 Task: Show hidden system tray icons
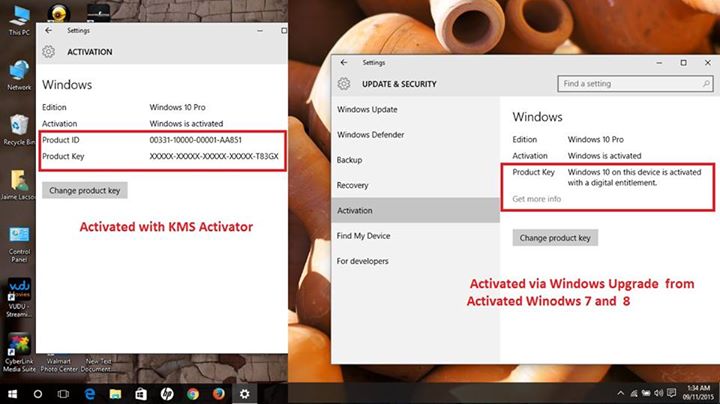(621, 393)
